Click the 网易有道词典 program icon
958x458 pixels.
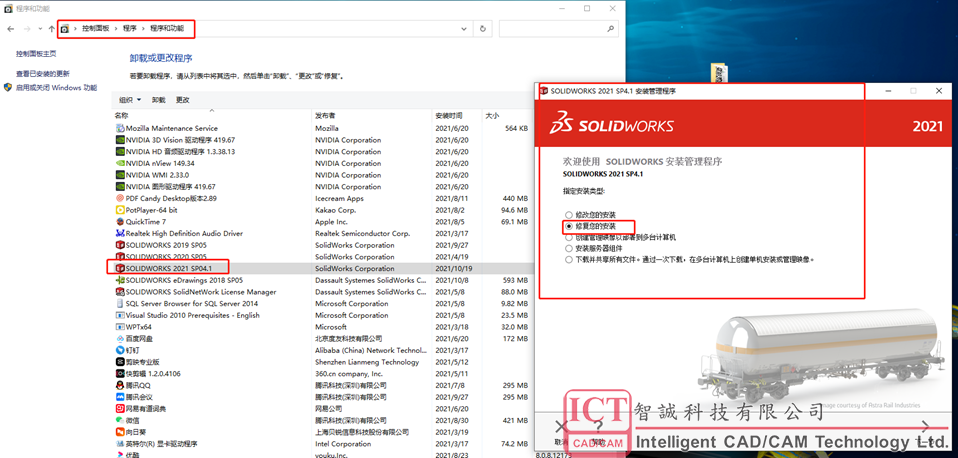coord(120,409)
